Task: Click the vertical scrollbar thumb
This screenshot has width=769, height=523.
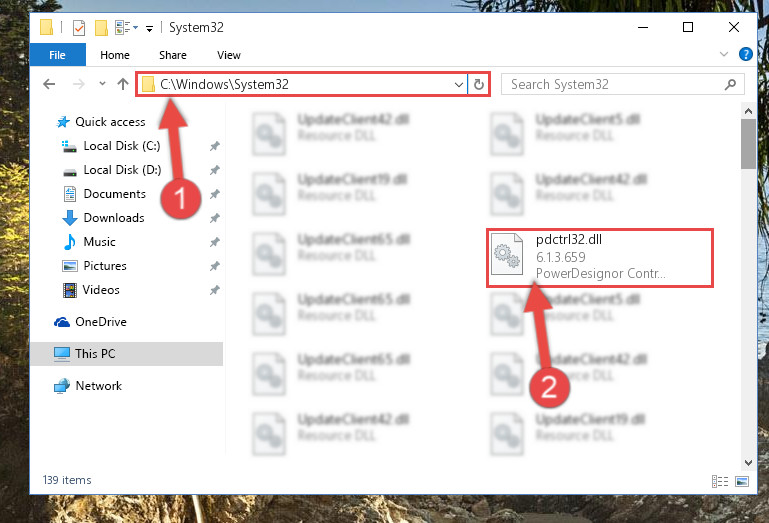Action: [x=748, y=144]
